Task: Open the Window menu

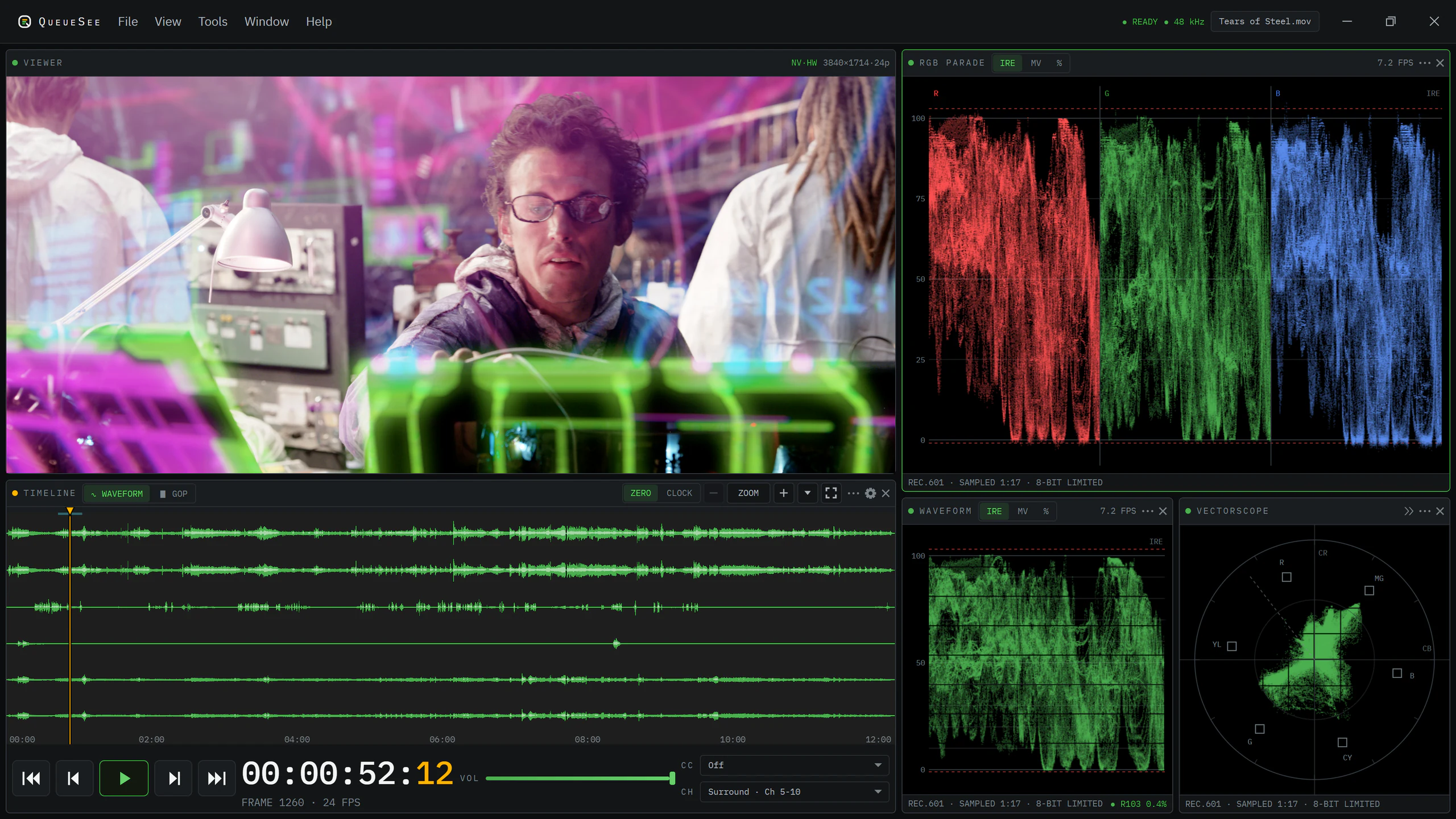Action: pos(267,22)
